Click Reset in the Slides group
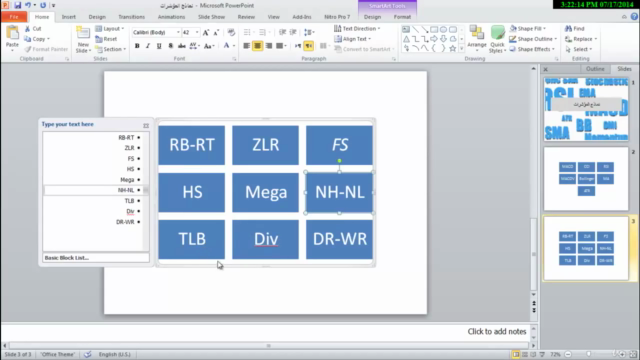Screen dimensions: 640x360 106,39
